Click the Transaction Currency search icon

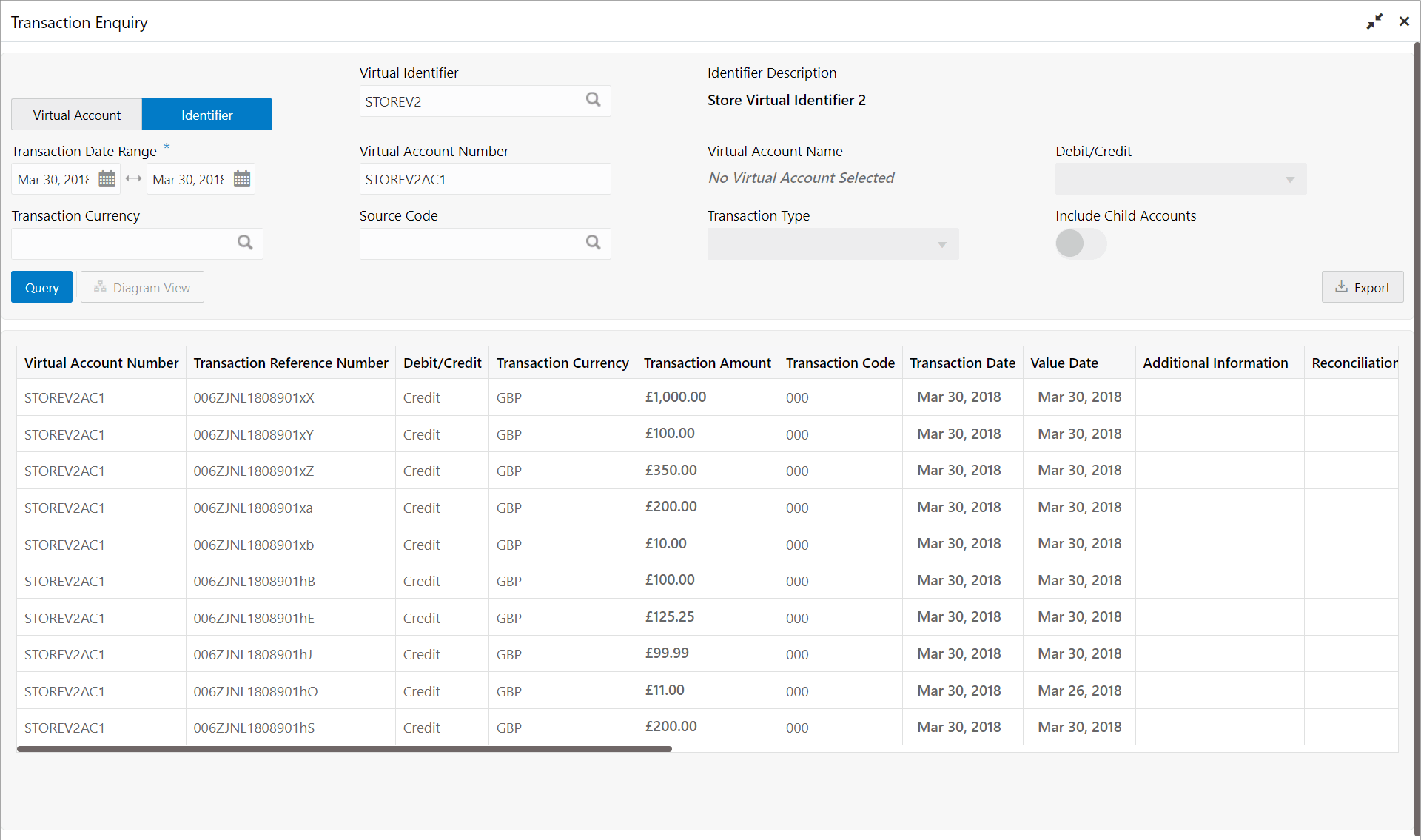[x=245, y=243]
